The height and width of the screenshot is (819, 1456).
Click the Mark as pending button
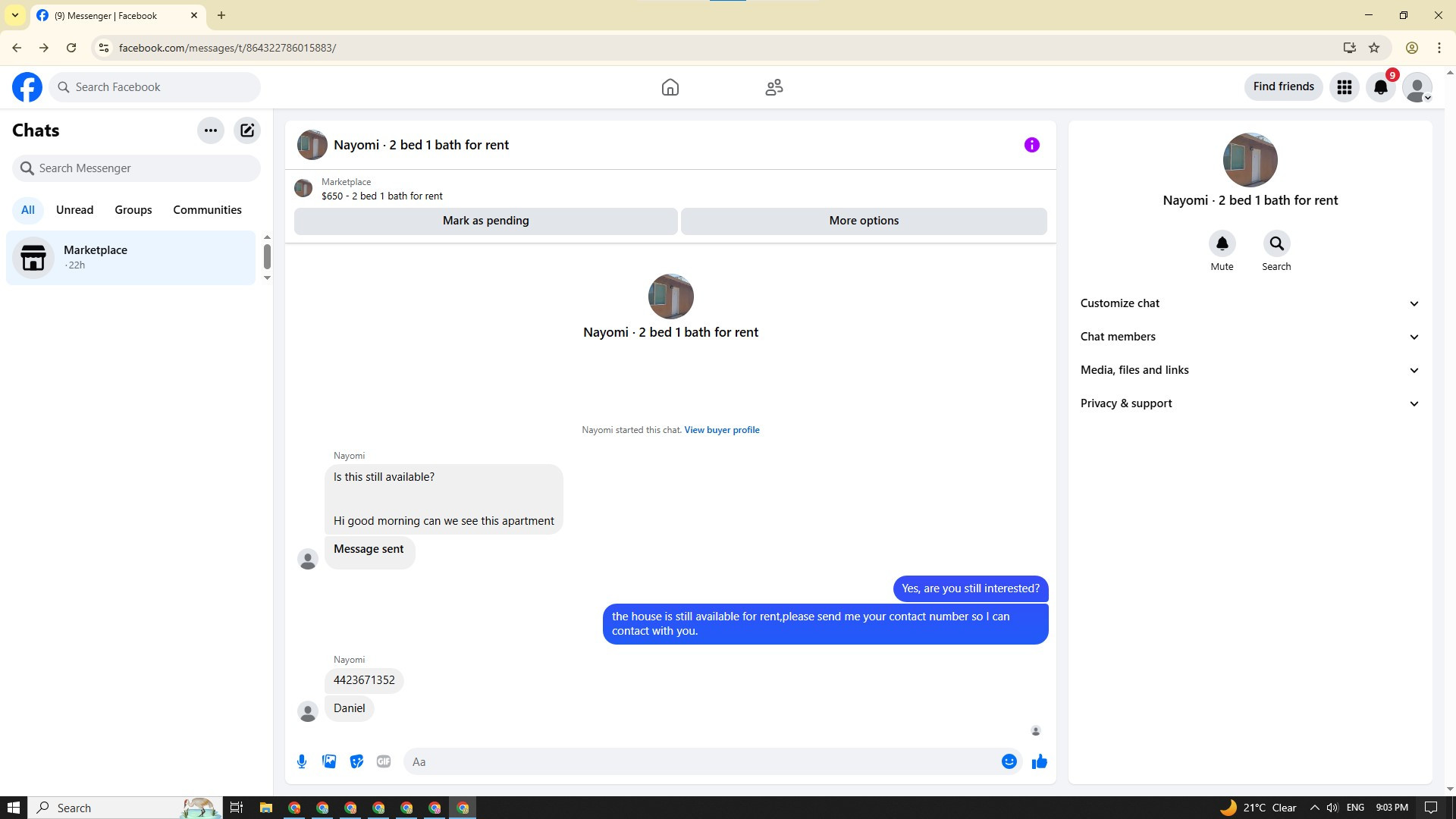tap(485, 221)
